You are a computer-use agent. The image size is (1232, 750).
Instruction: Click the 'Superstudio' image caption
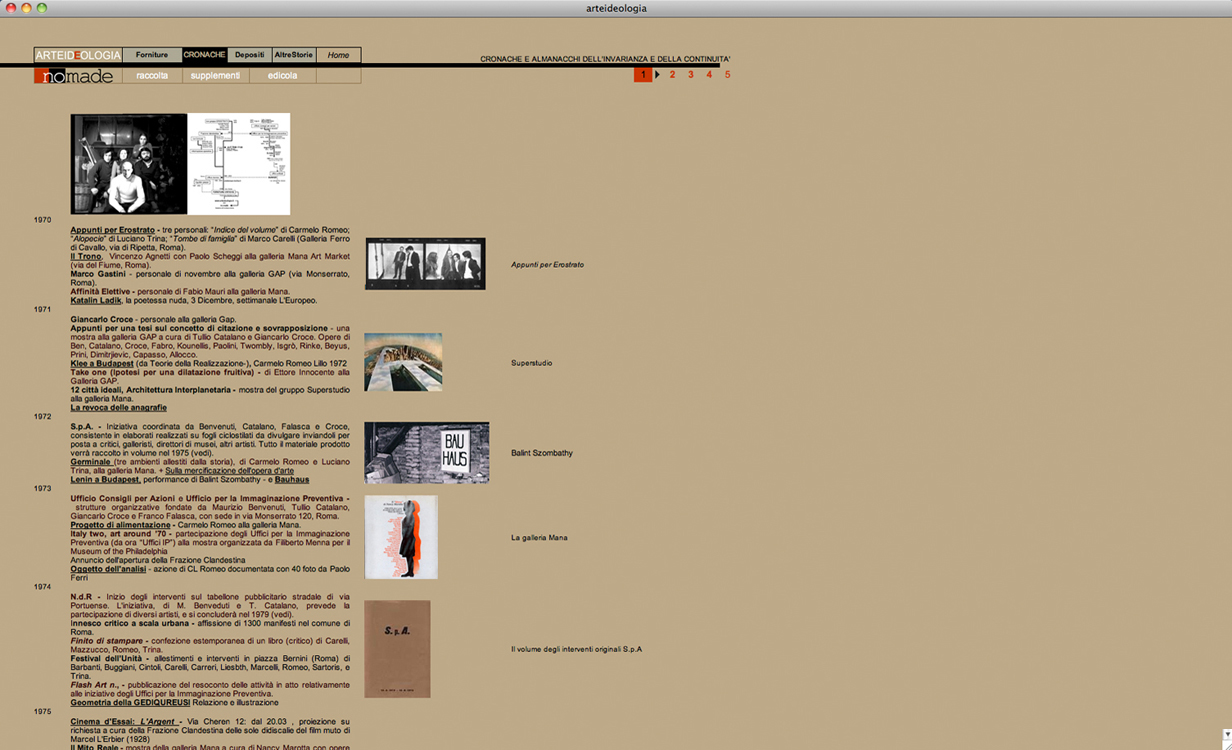(x=531, y=363)
